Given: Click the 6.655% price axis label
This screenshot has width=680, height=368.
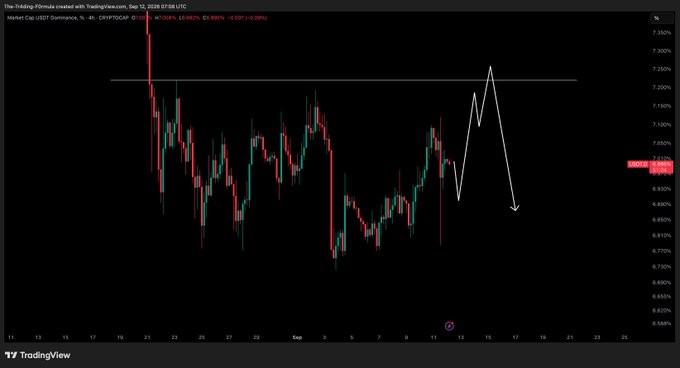Looking at the screenshot, I should tap(661, 296).
